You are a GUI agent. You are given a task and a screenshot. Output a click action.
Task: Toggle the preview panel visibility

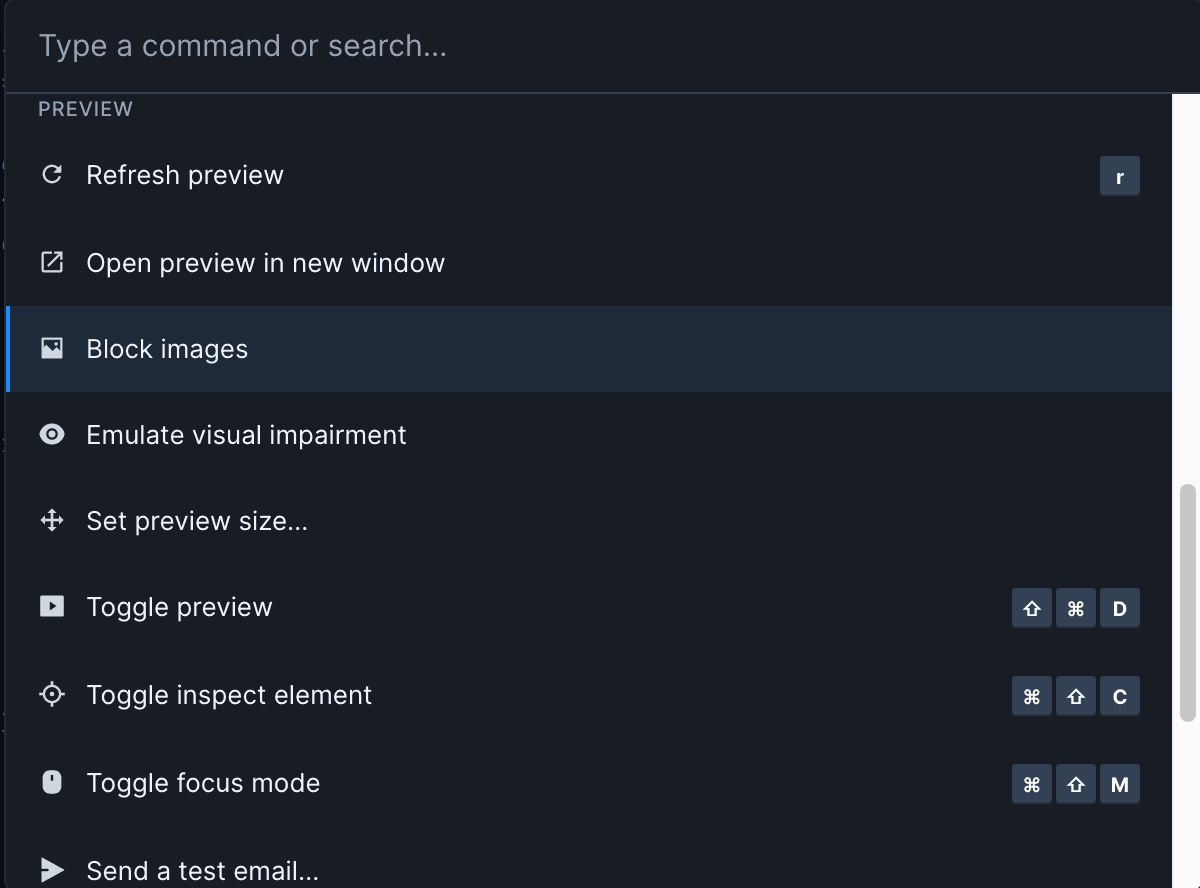tap(178, 607)
